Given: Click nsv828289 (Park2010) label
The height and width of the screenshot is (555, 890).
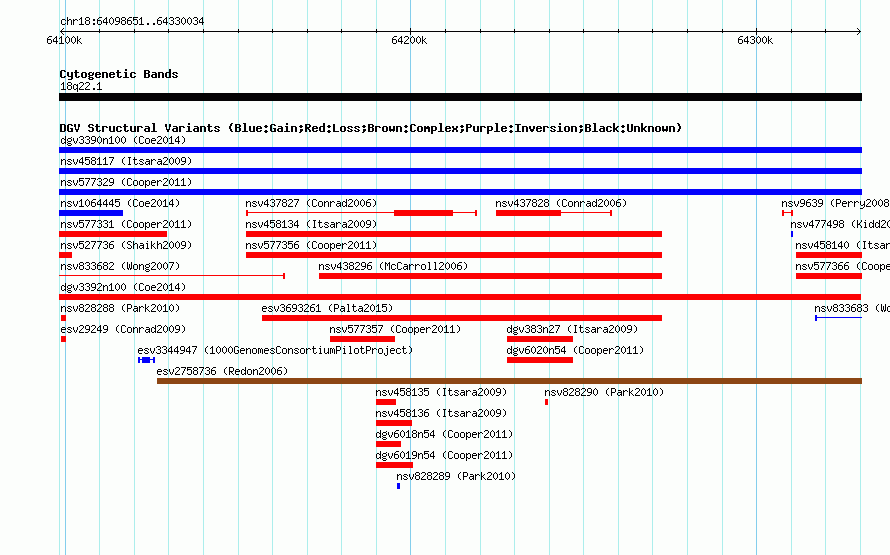Looking at the screenshot, I should click(456, 476).
